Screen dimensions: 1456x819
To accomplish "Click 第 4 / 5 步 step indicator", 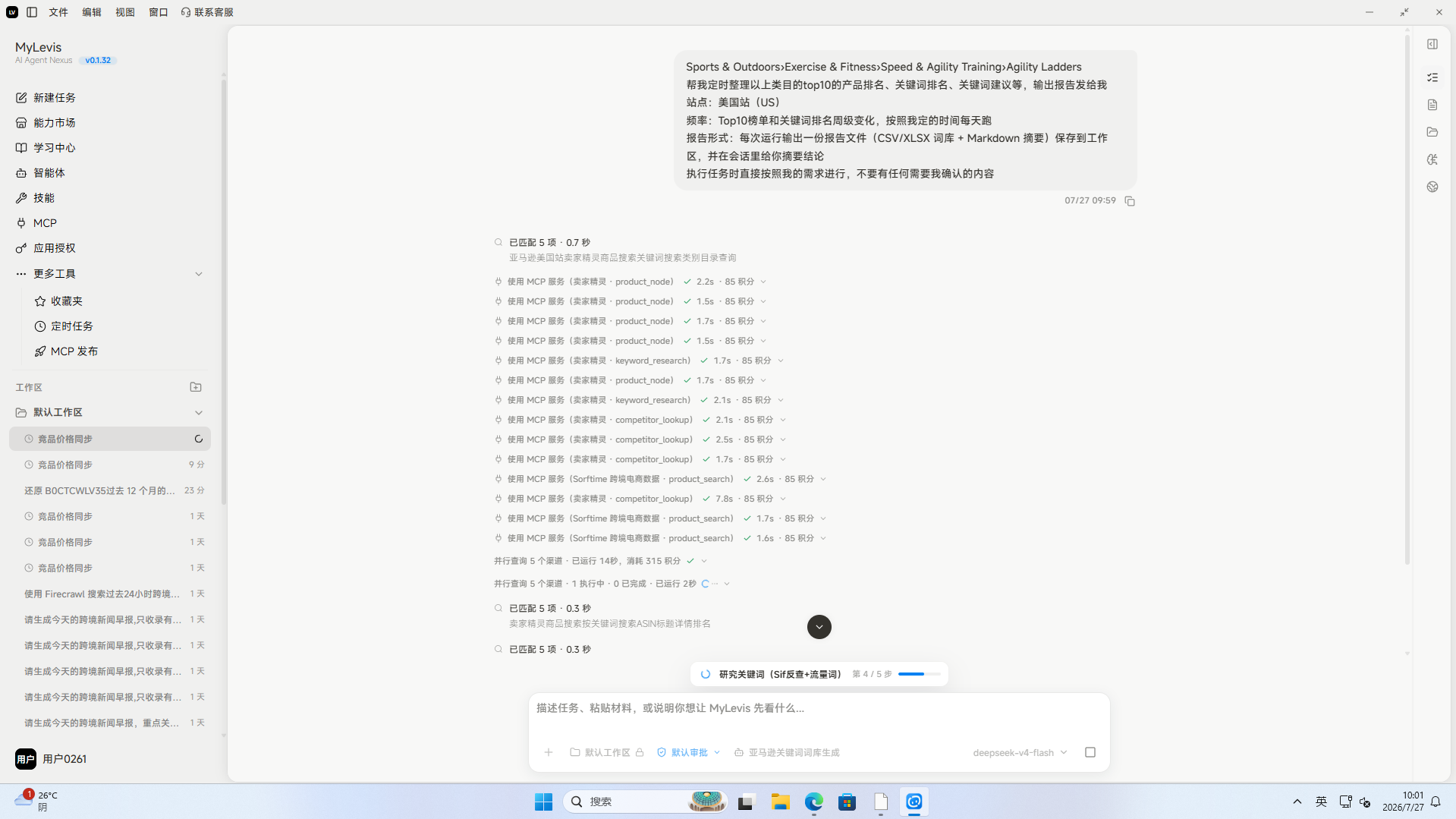I will (872, 674).
